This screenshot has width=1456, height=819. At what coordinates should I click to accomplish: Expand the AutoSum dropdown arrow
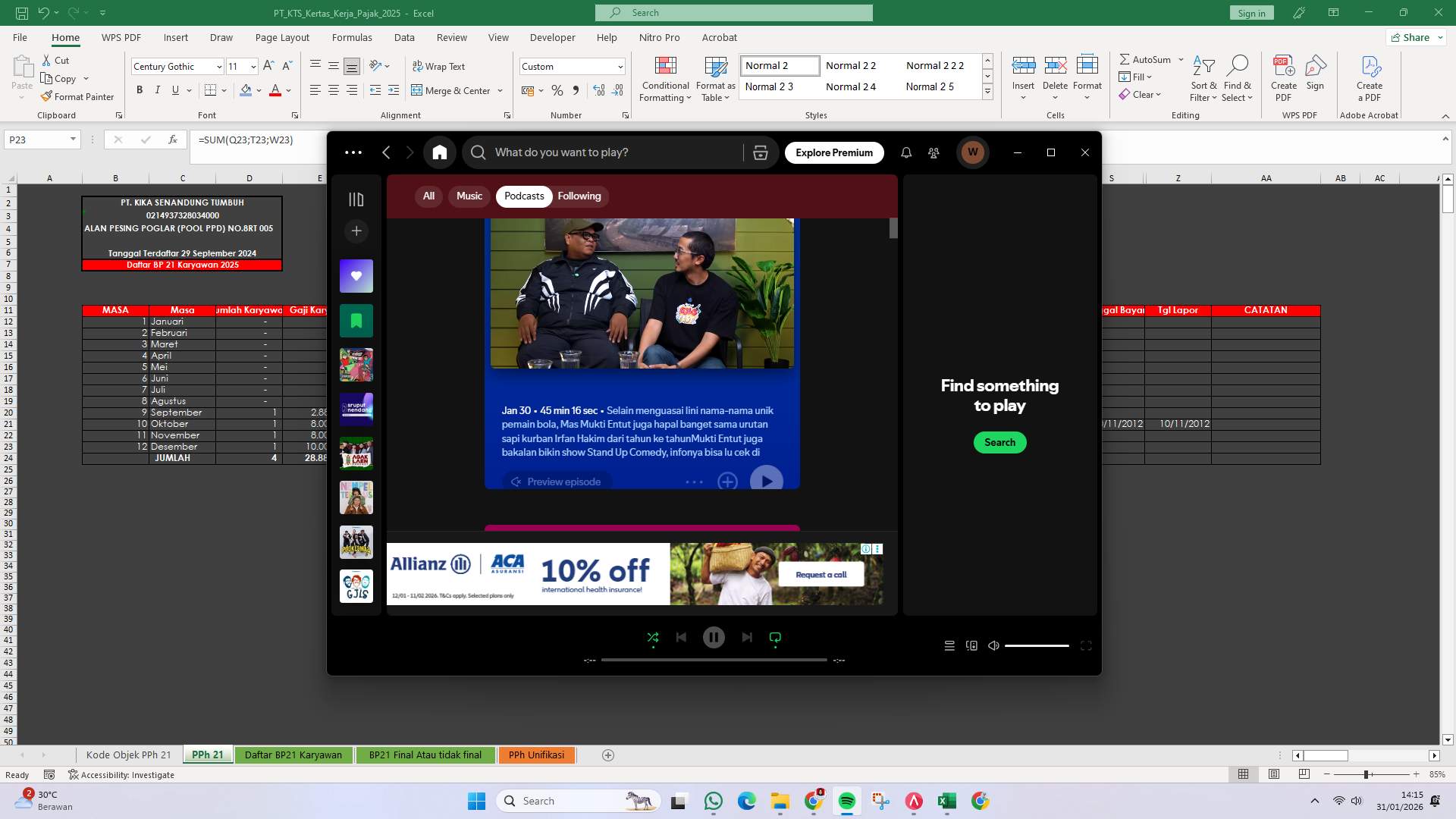1181,59
